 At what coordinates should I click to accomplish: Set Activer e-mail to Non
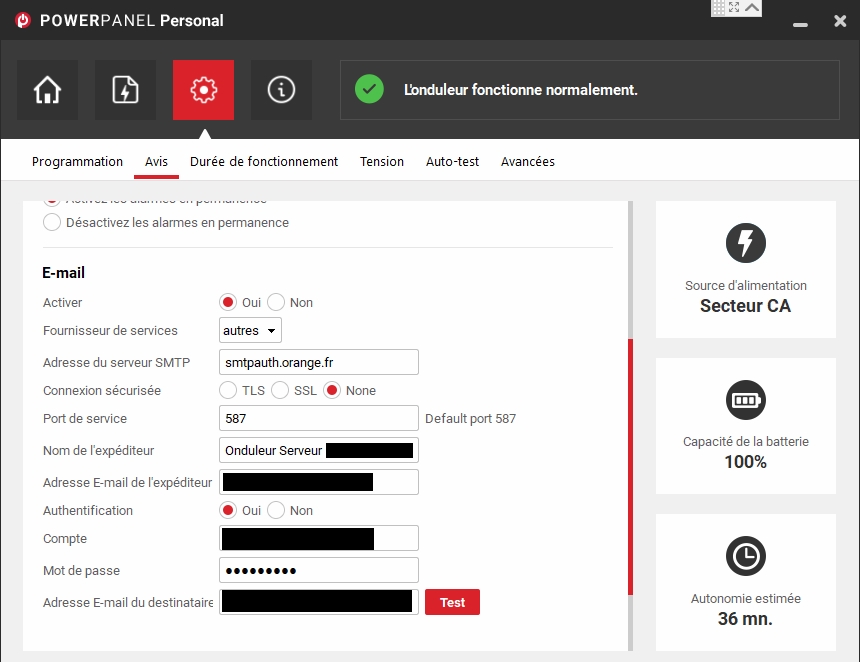(x=276, y=302)
